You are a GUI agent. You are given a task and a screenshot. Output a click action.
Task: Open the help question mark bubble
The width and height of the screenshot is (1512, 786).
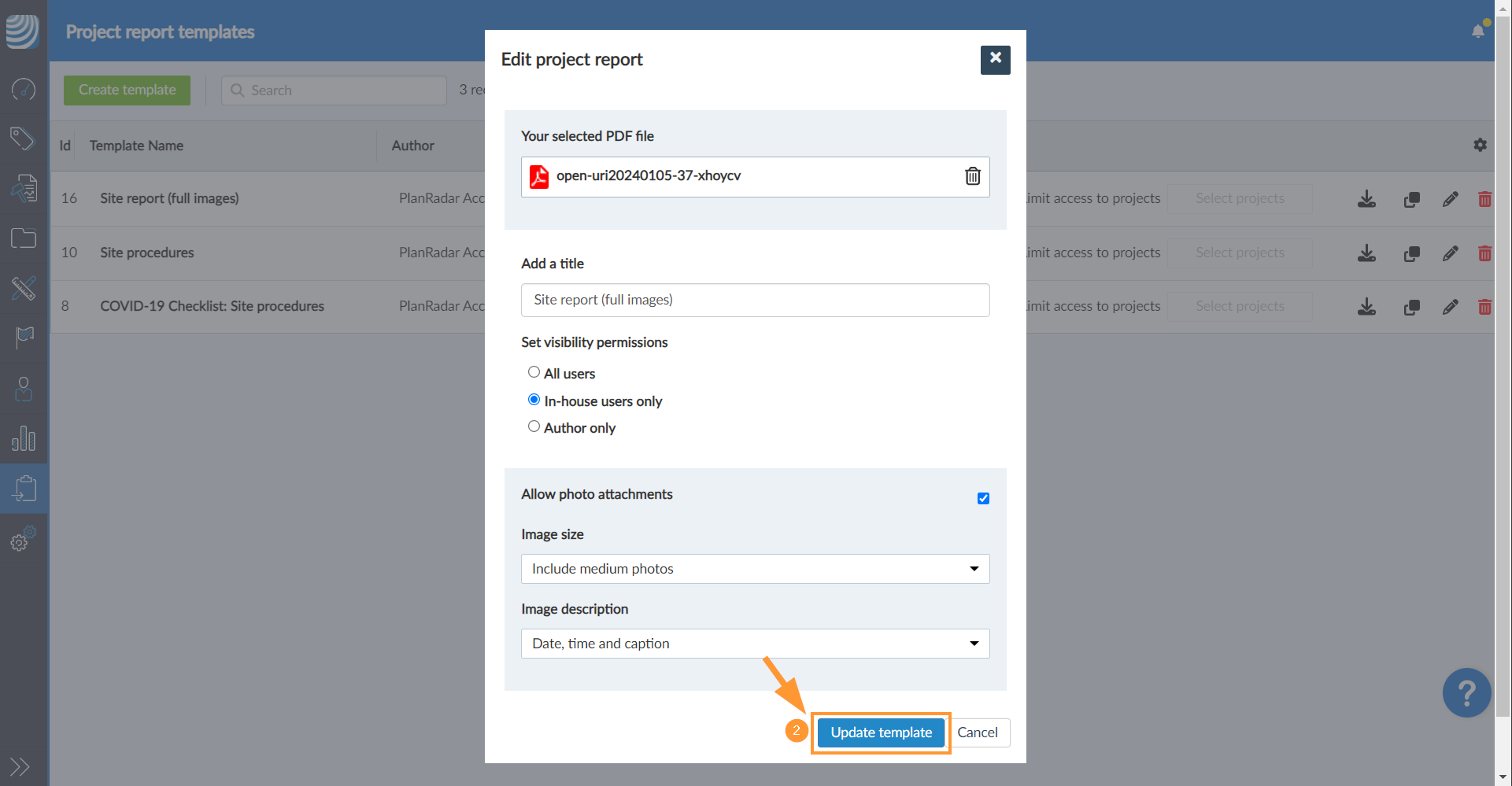(x=1466, y=693)
